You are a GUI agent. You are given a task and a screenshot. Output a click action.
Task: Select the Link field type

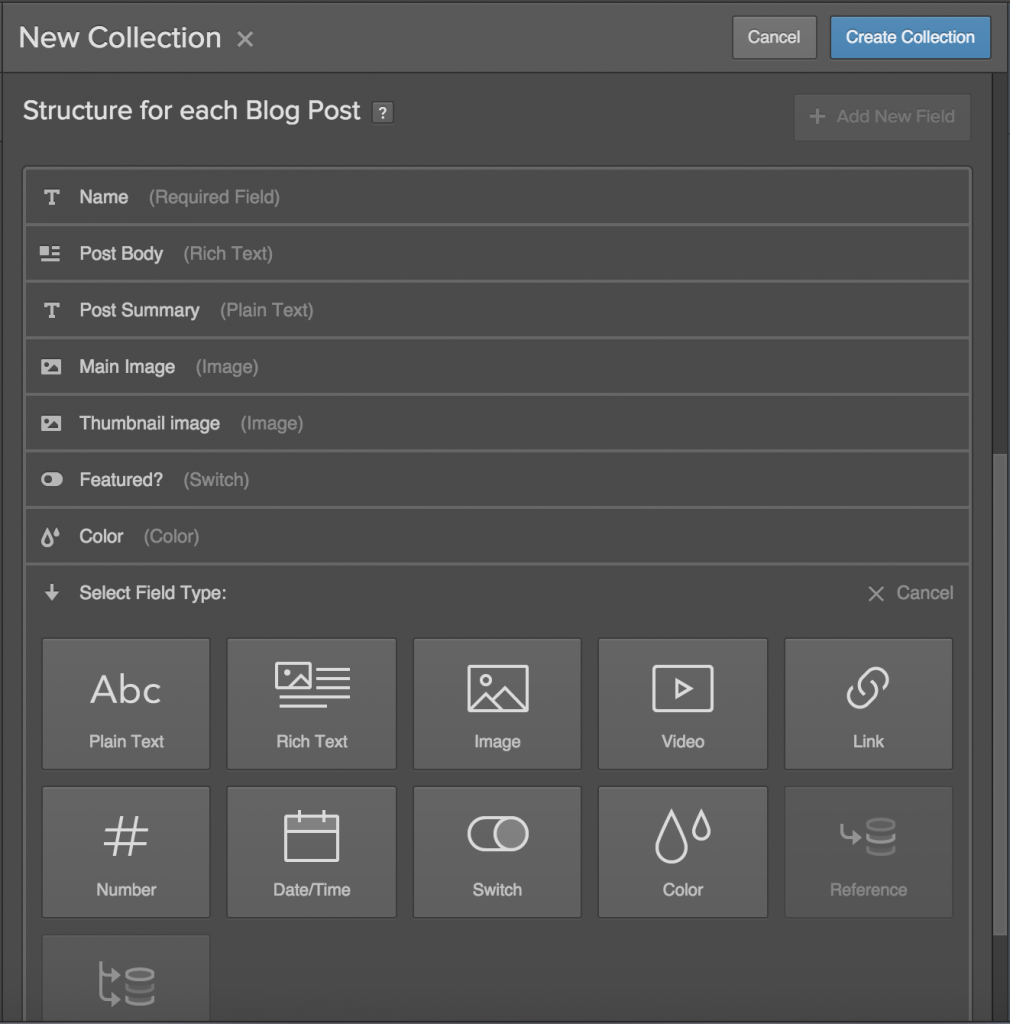(x=867, y=703)
